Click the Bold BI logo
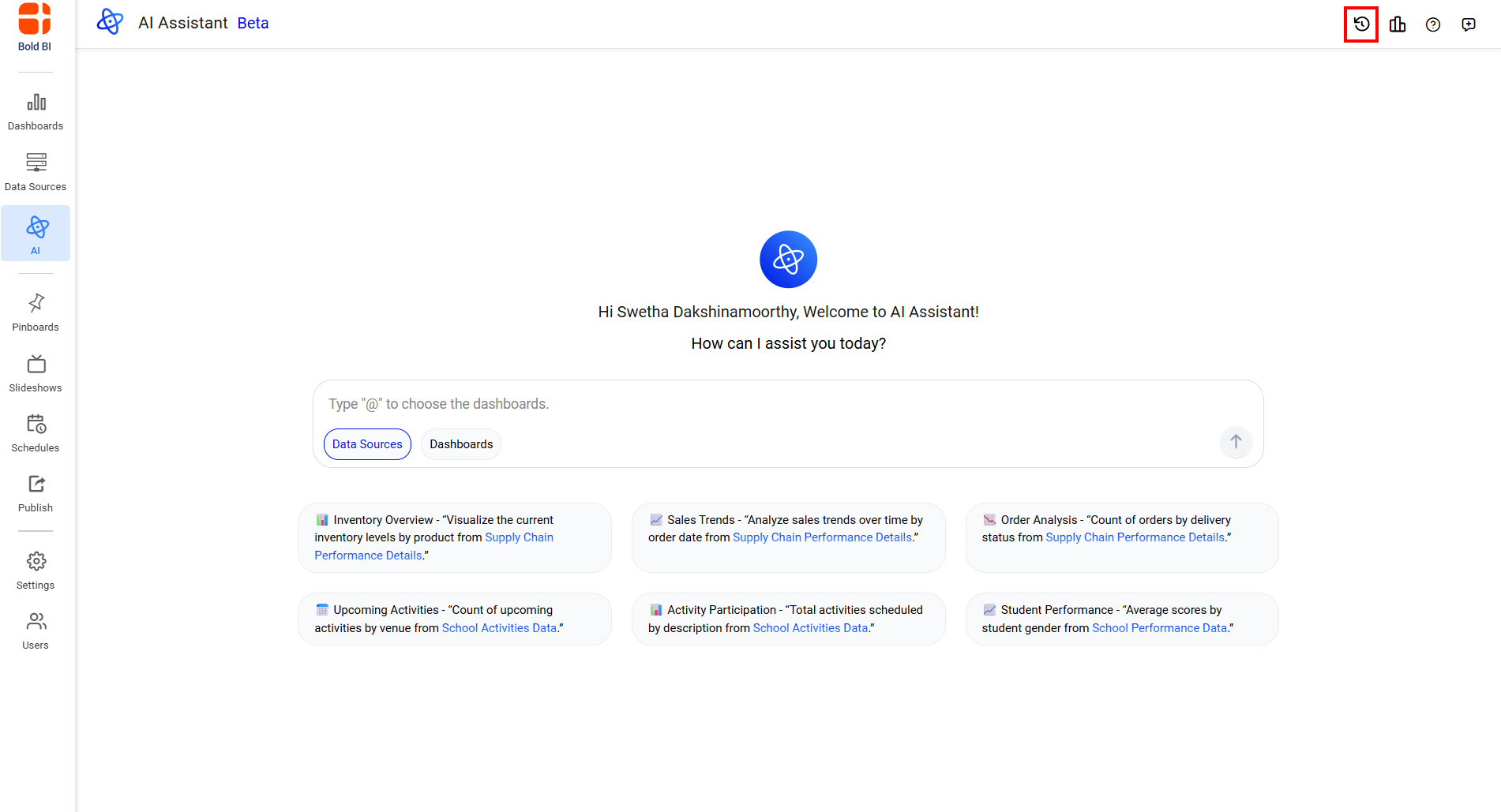This screenshot has height=812, width=1501. 35,27
